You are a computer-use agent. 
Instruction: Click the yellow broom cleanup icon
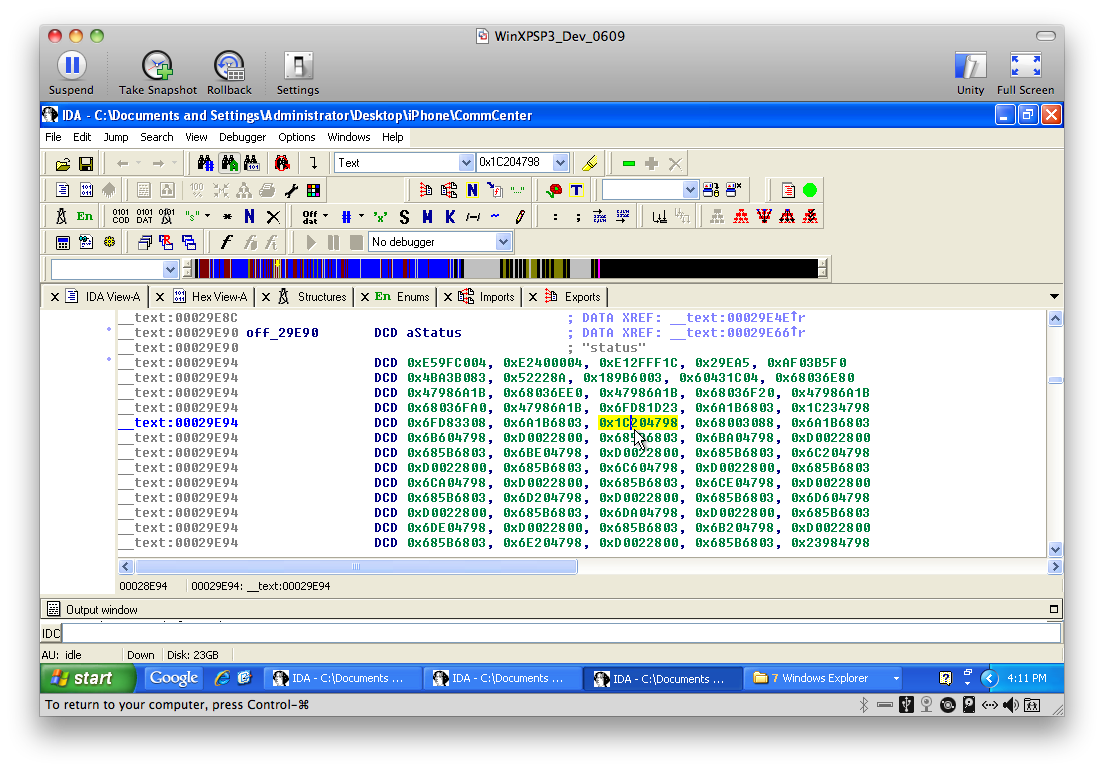[x=590, y=161]
